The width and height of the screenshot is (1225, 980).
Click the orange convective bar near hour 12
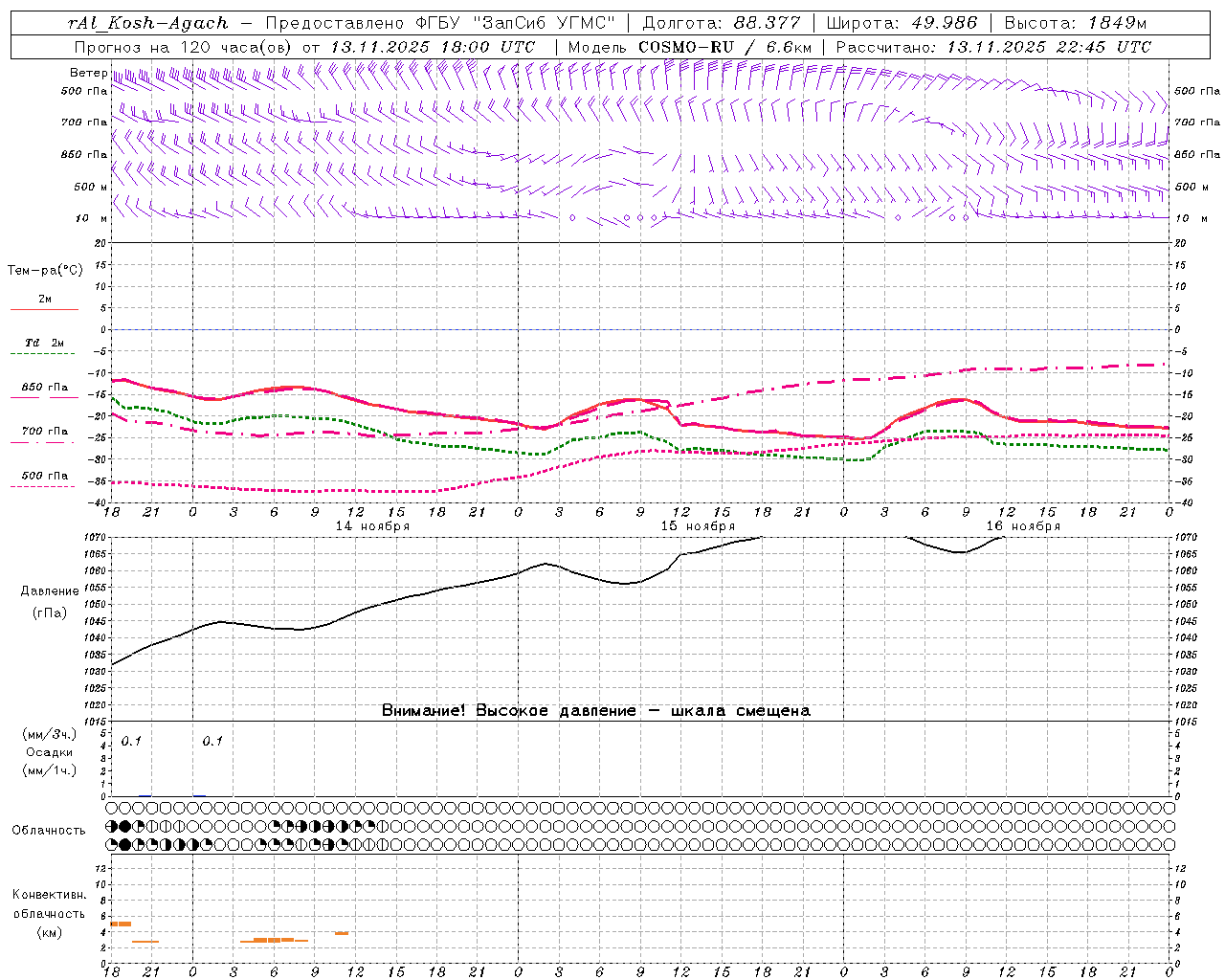coord(342,933)
